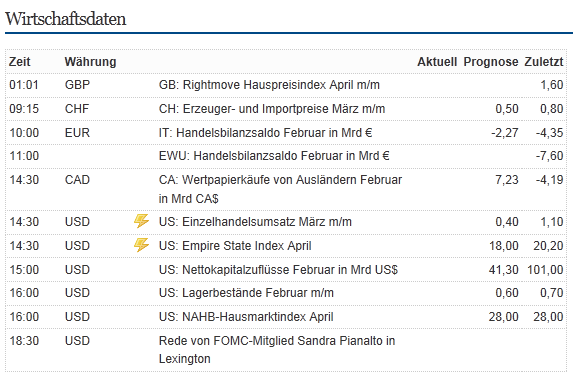Click the Wirtschaftsdaten heading
The width and height of the screenshot is (576, 376).
(x=66, y=19)
